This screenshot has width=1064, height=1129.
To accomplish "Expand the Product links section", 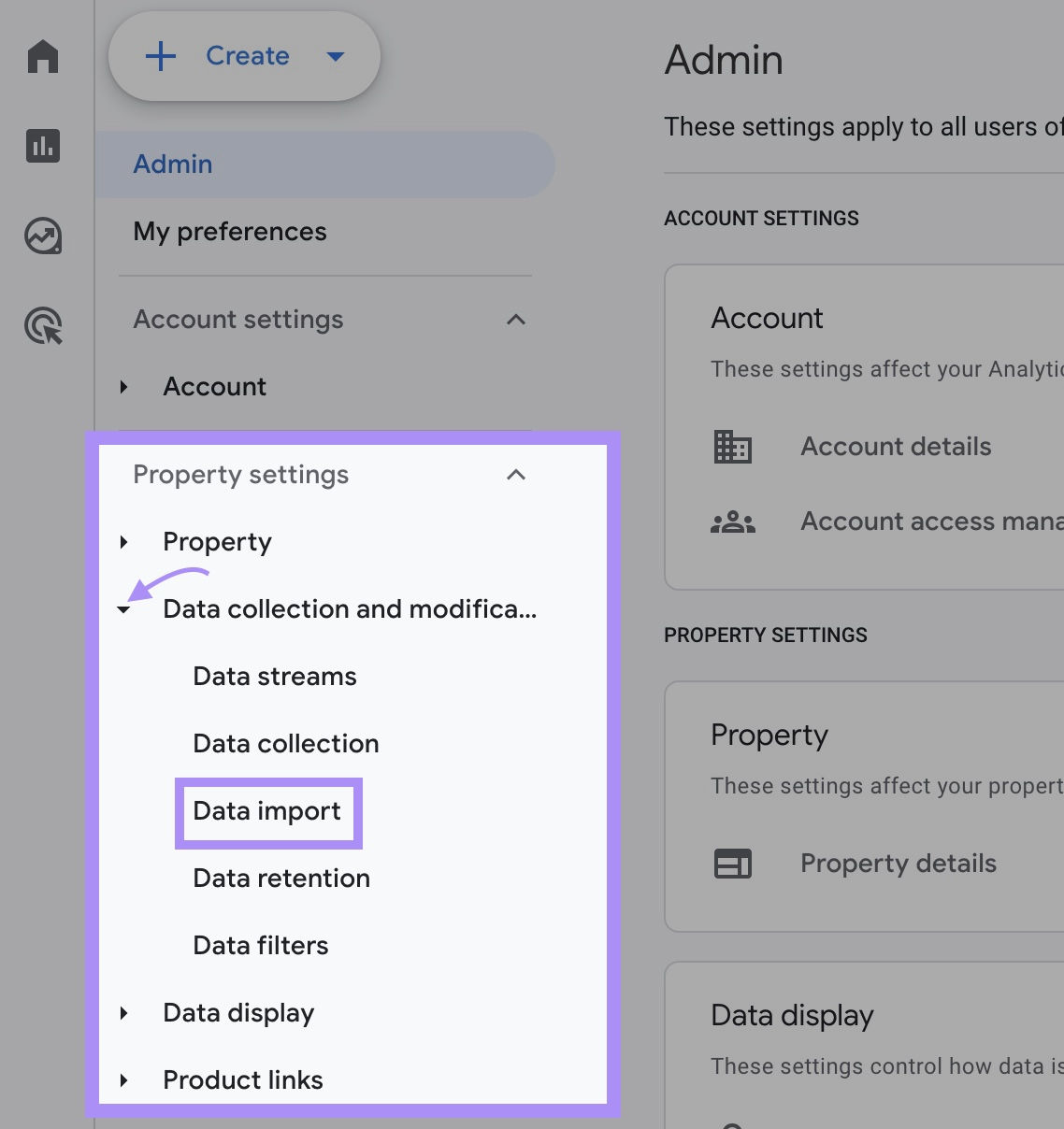I will pos(123,1080).
